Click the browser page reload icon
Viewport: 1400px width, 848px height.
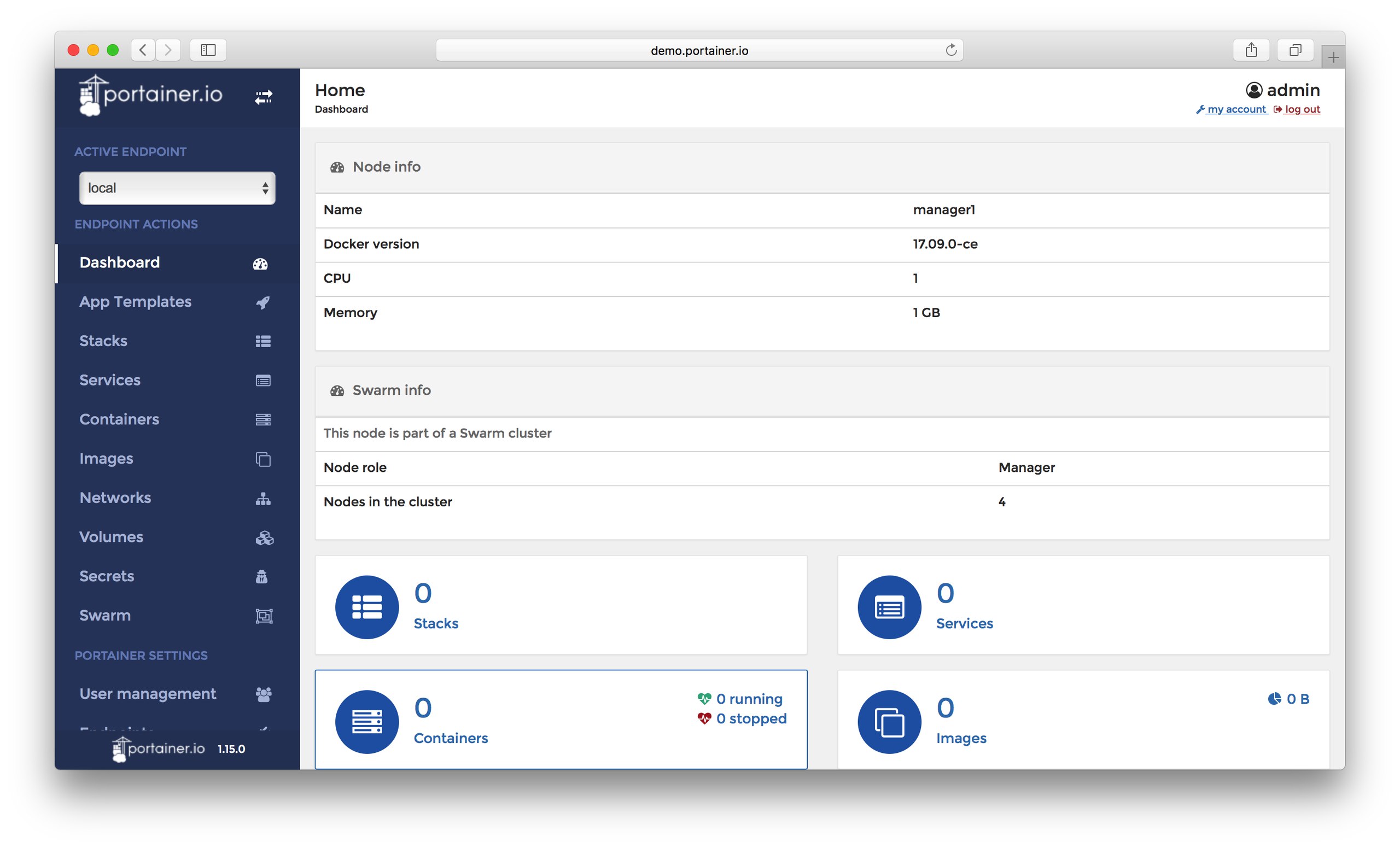point(952,49)
